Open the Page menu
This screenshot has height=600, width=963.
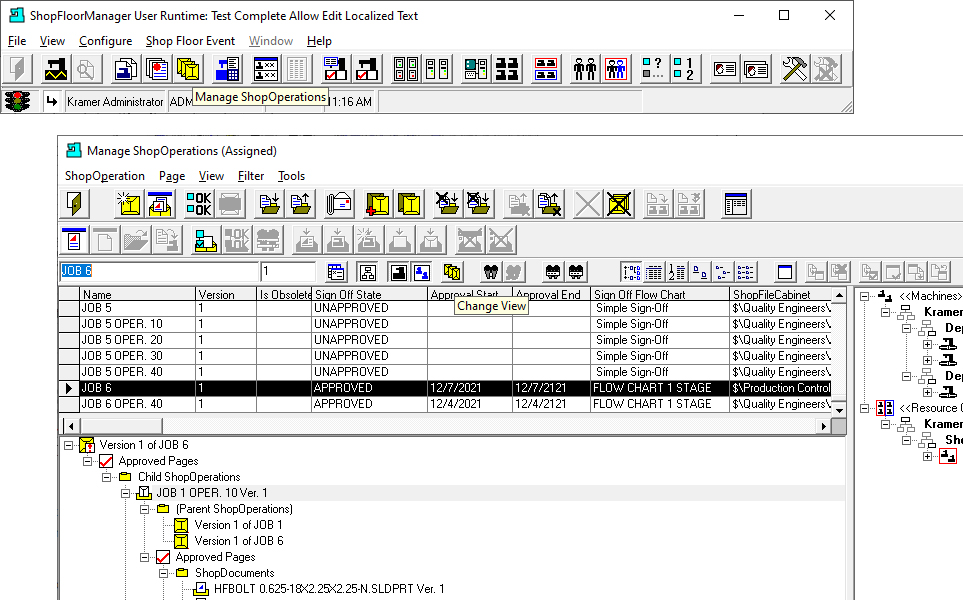(x=172, y=176)
